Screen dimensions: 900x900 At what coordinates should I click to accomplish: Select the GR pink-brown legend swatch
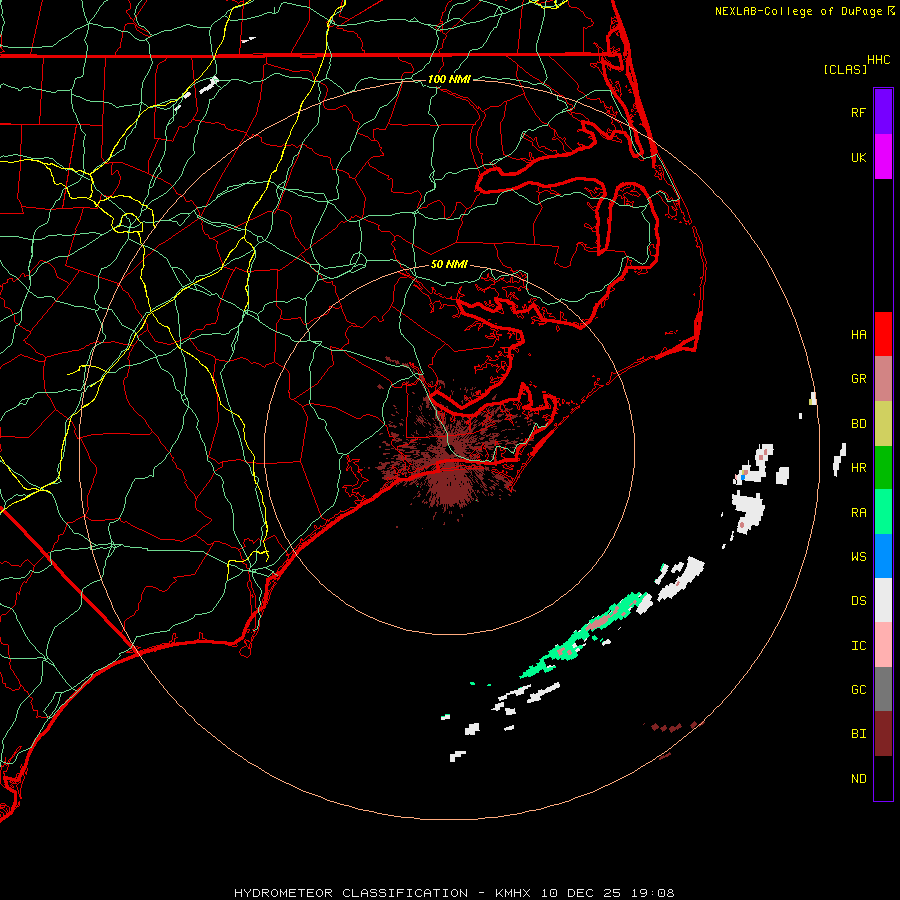[883, 378]
